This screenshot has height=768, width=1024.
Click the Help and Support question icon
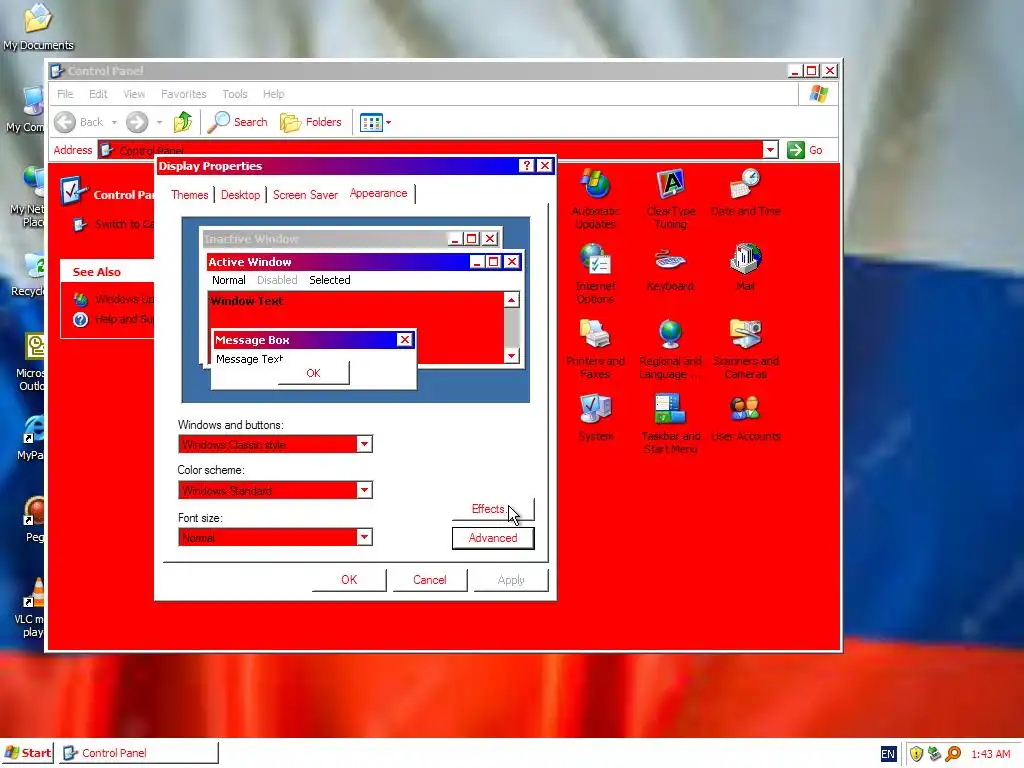(x=80, y=319)
